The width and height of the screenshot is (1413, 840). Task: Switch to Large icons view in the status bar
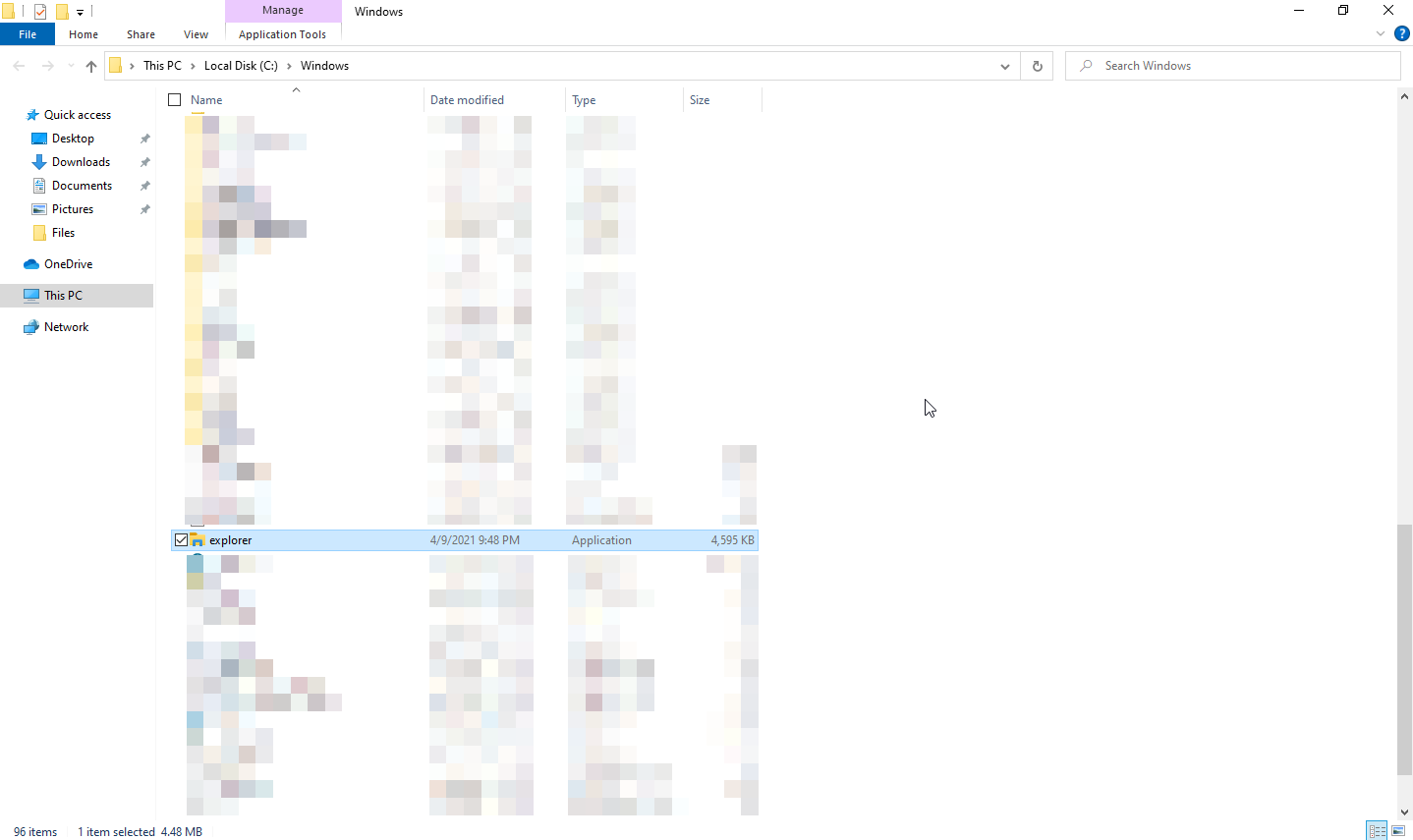tap(1398, 831)
